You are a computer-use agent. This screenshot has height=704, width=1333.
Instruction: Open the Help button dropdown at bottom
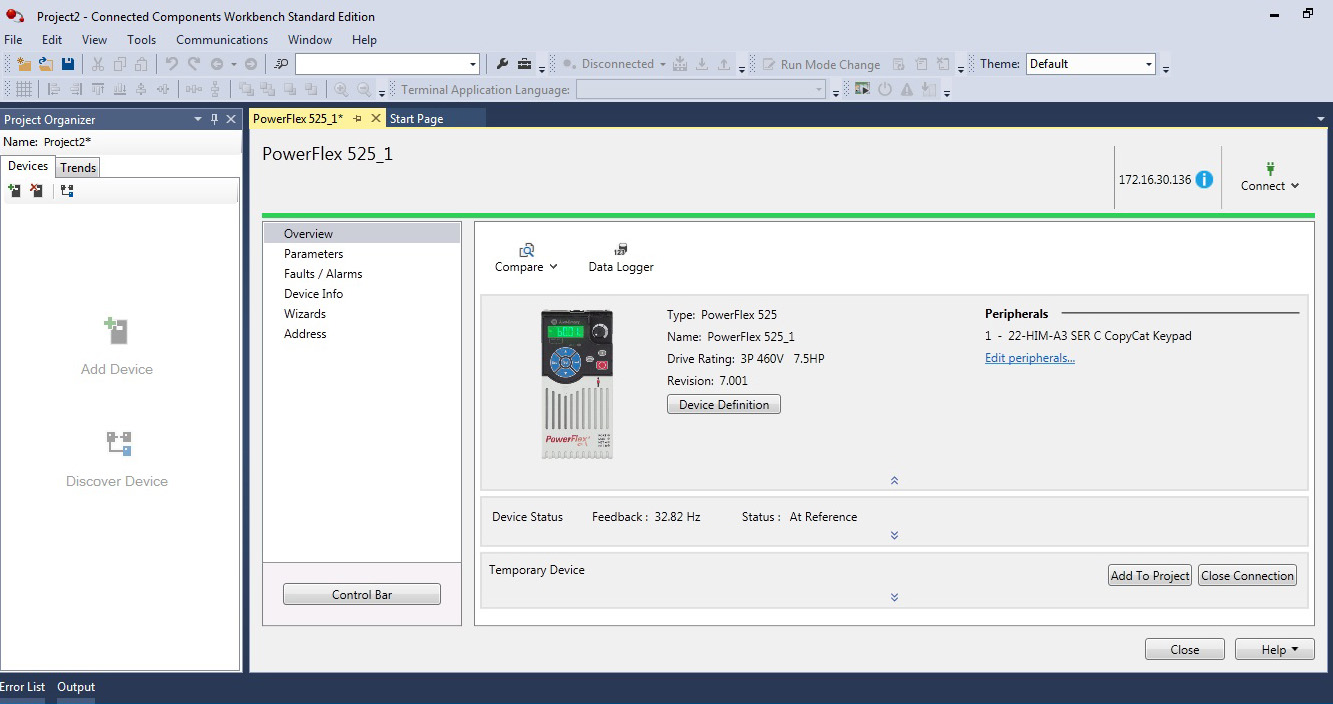point(1274,649)
